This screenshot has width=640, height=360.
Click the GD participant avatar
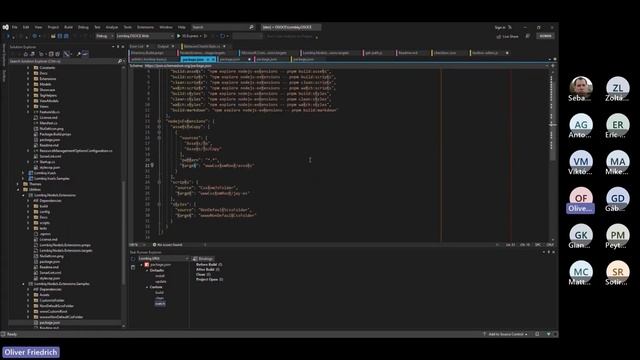tap(618, 198)
